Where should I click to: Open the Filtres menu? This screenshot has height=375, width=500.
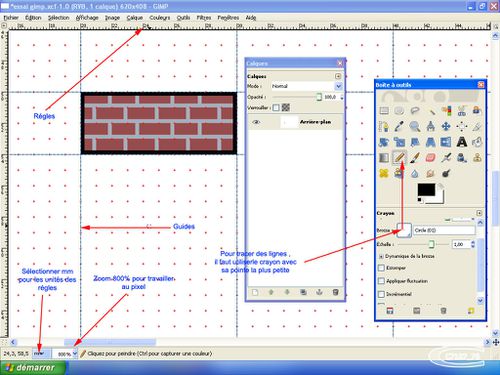(204, 18)
